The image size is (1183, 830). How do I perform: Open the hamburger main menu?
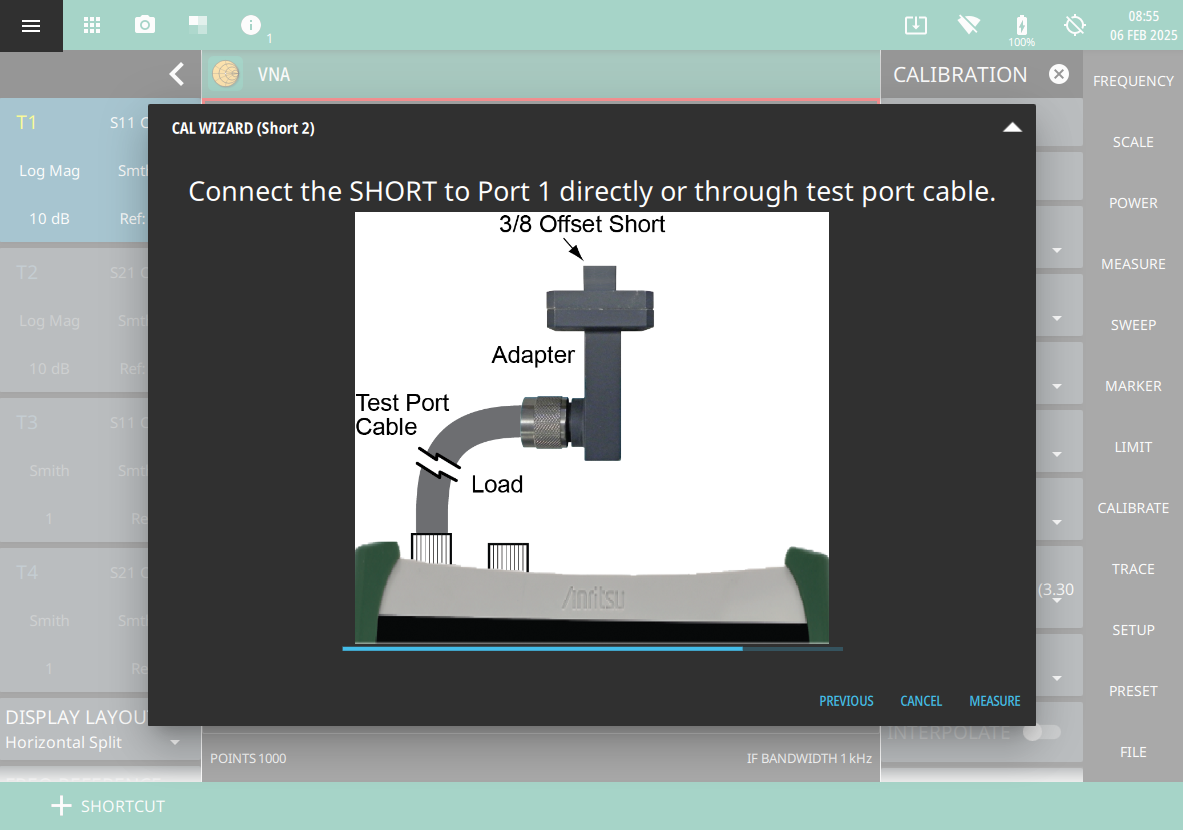[31, 26]
